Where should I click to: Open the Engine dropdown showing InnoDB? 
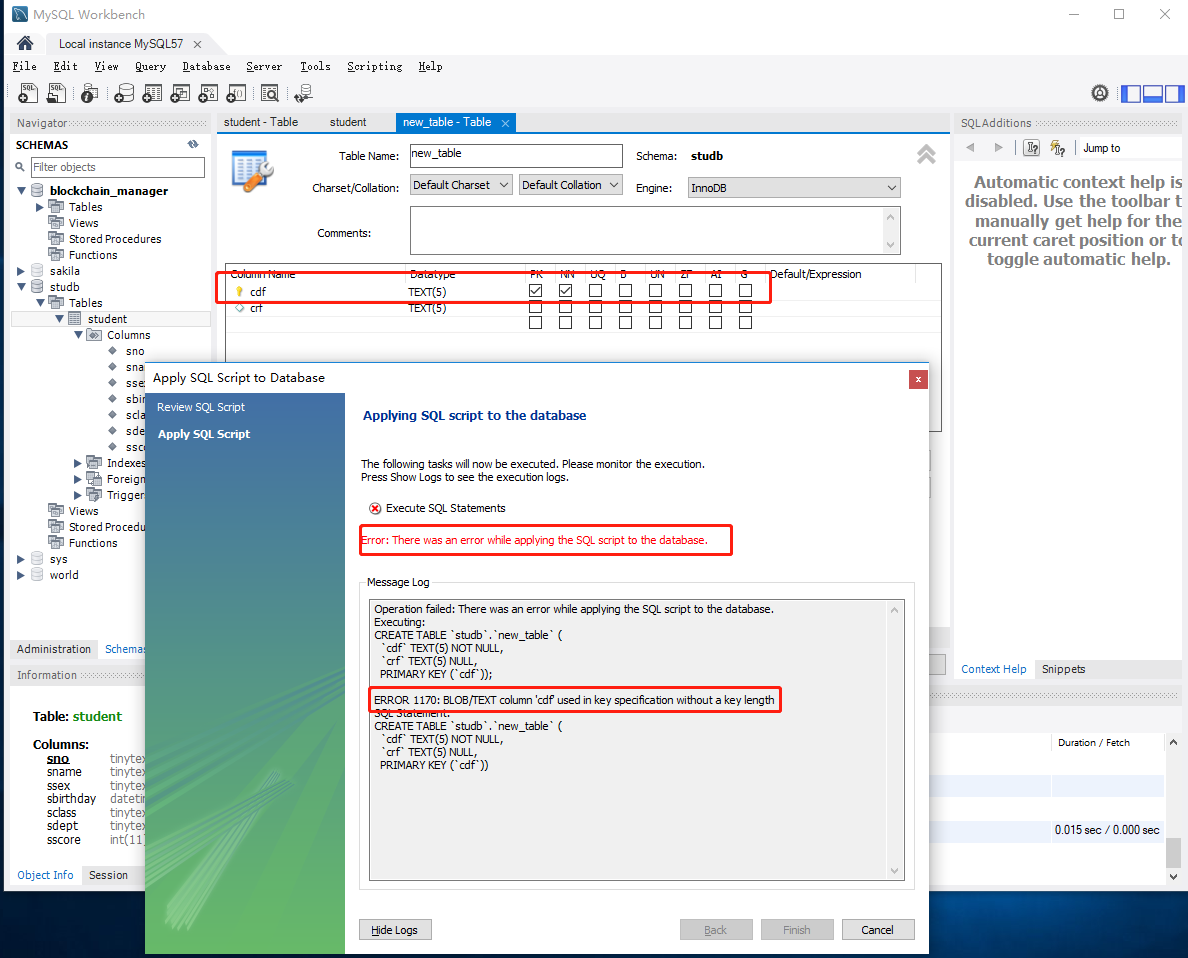793,188
